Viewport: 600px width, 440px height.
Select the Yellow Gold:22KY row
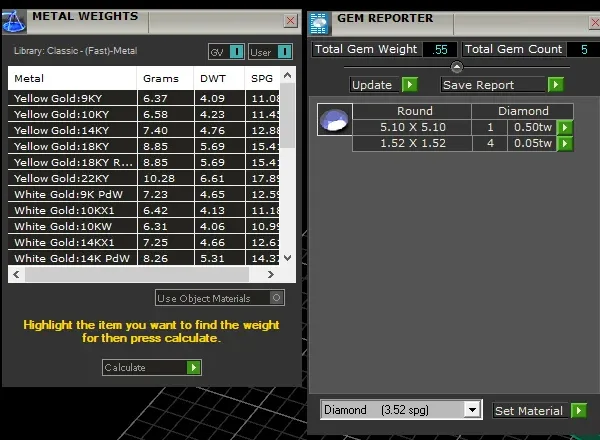point(143,179)
